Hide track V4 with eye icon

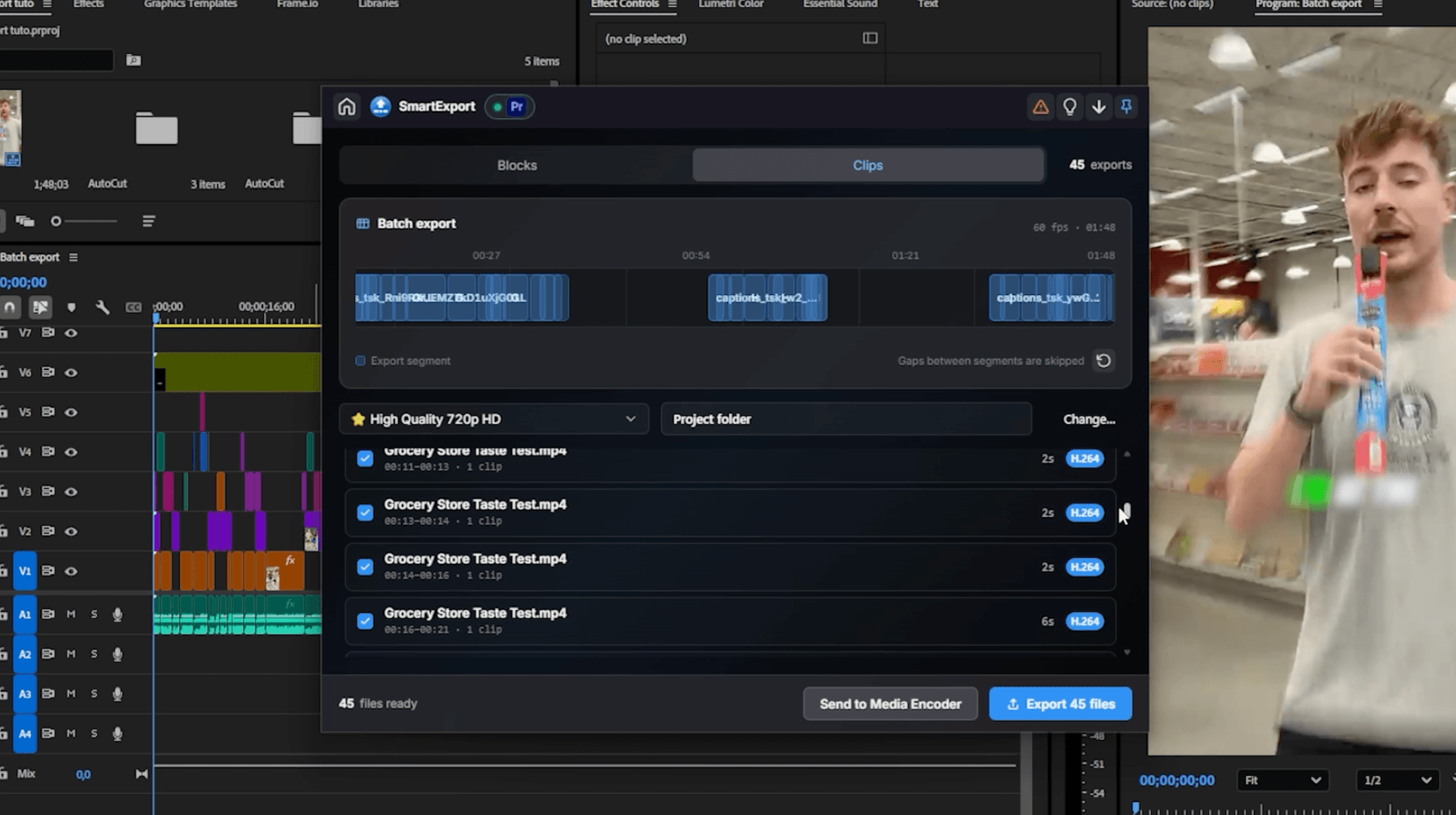pos(71,452)
